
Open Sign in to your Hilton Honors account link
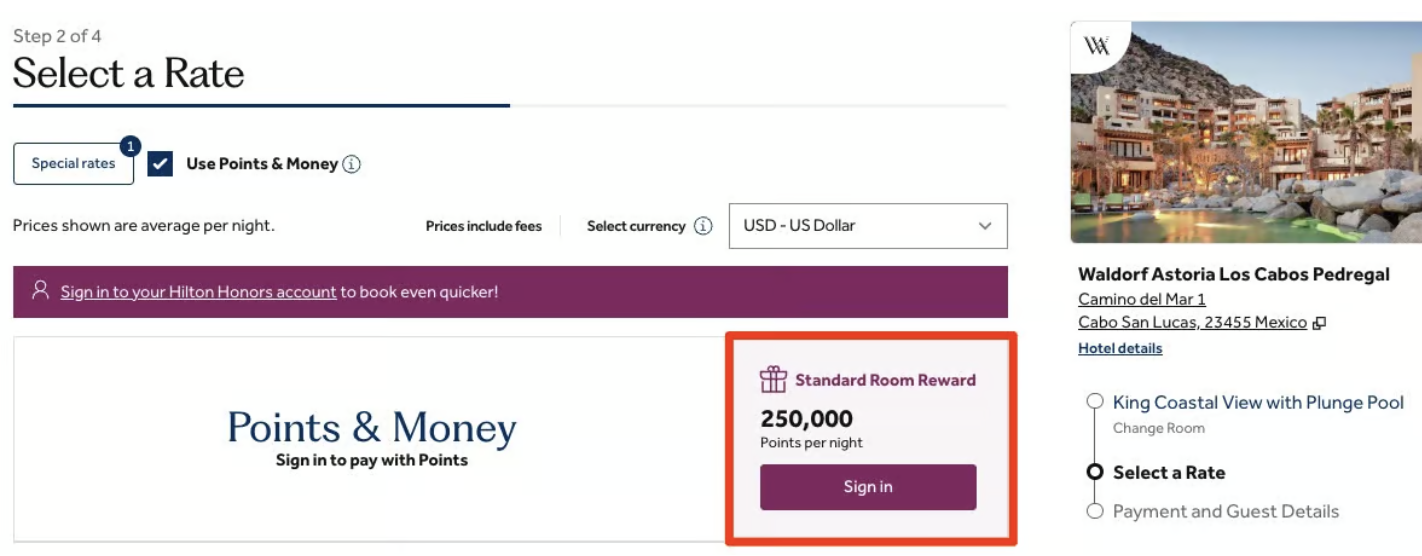coord(198,292)
